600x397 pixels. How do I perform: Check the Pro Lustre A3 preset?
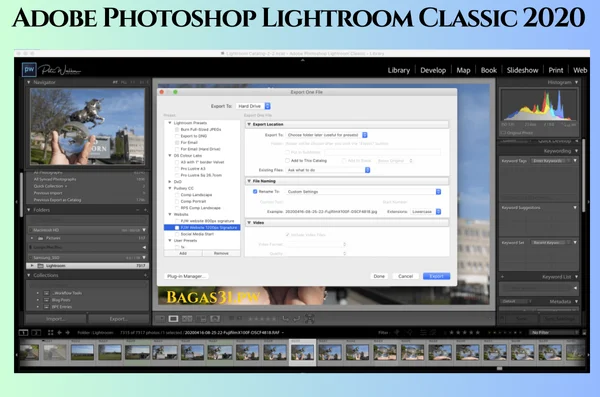tap(177, 168)
